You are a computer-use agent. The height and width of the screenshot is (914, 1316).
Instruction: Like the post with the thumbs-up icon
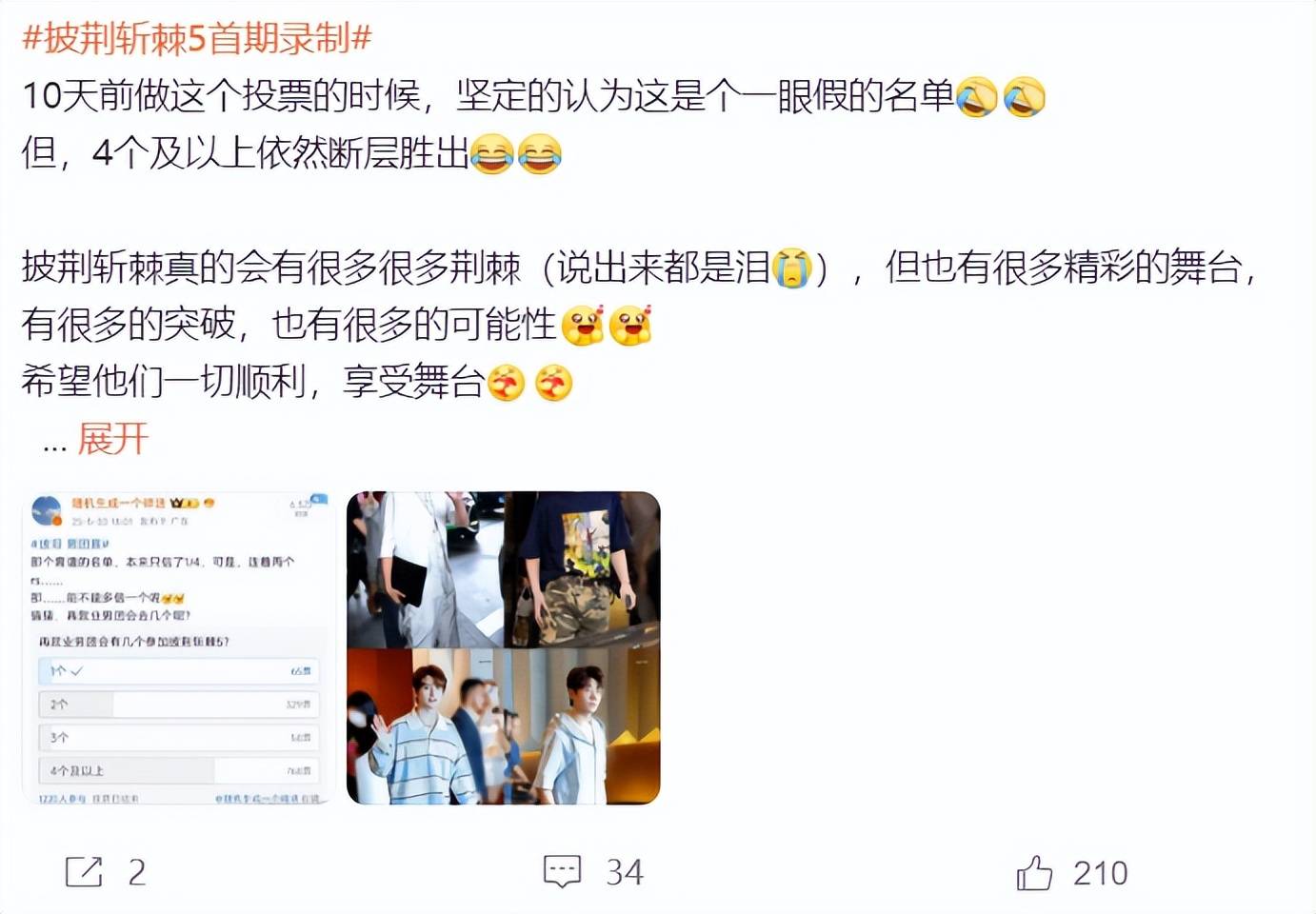[x=1034, y=872]
